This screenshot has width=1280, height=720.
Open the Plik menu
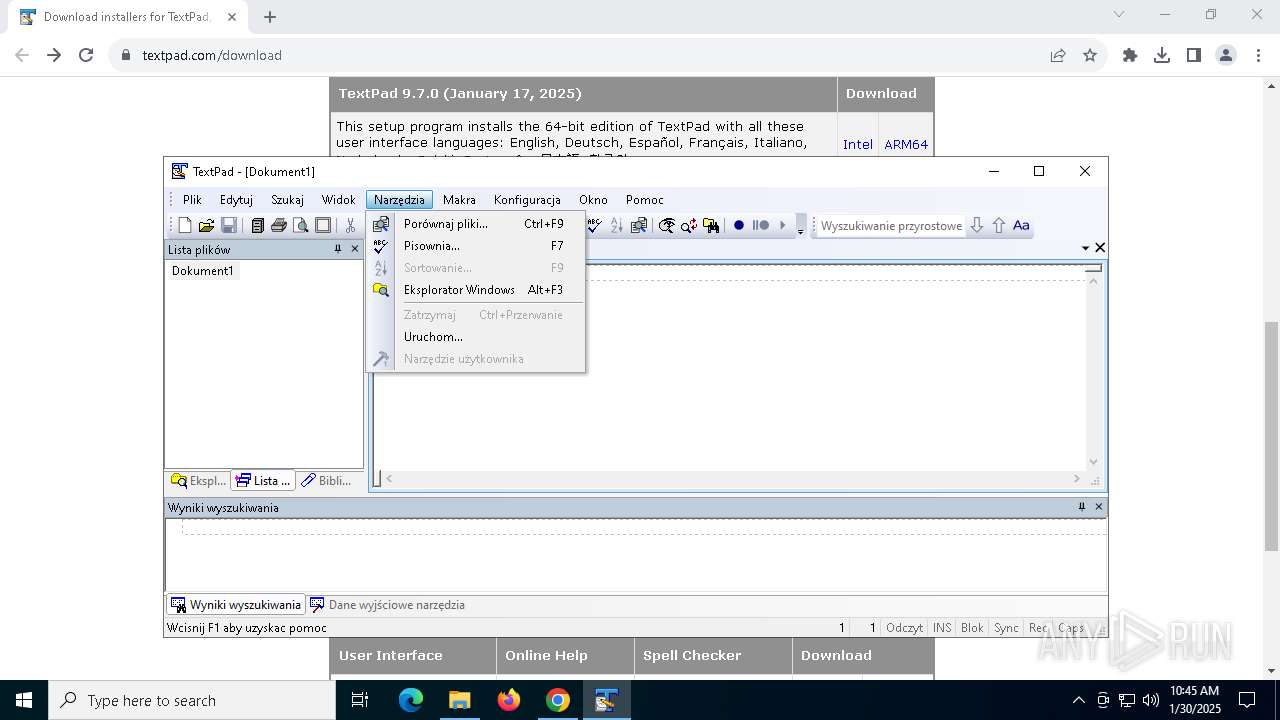coord(192,200)
